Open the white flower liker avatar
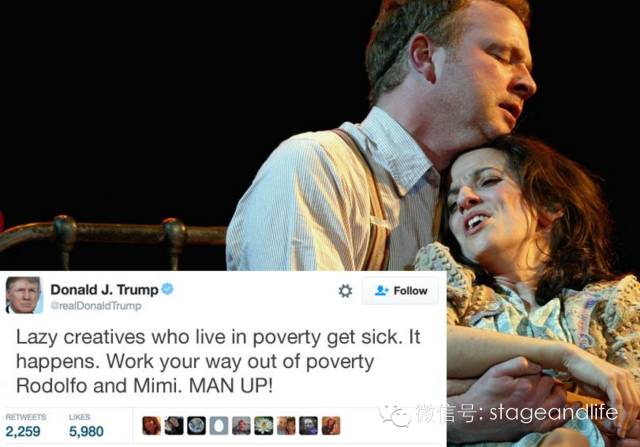 264,425
